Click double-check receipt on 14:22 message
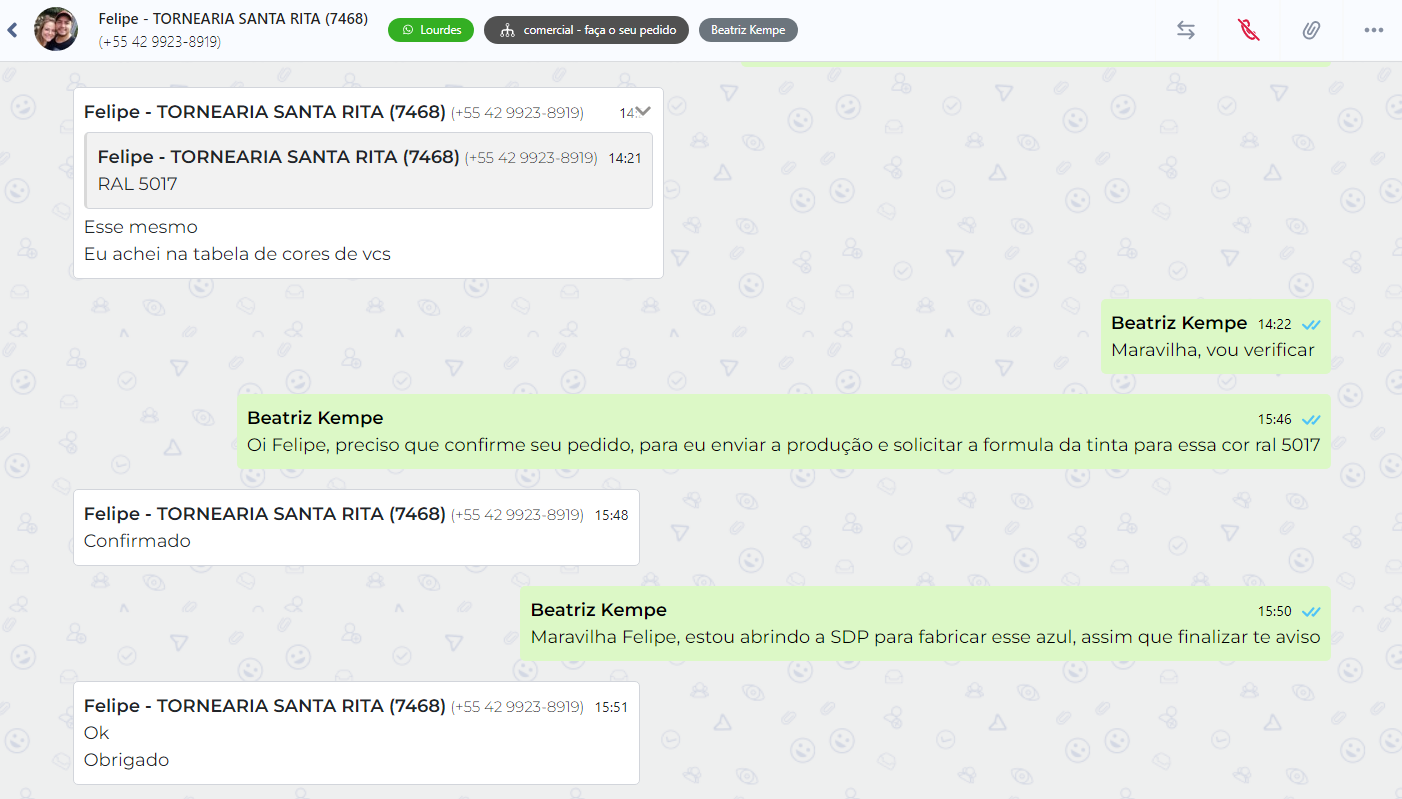 tap(1311, 324)
